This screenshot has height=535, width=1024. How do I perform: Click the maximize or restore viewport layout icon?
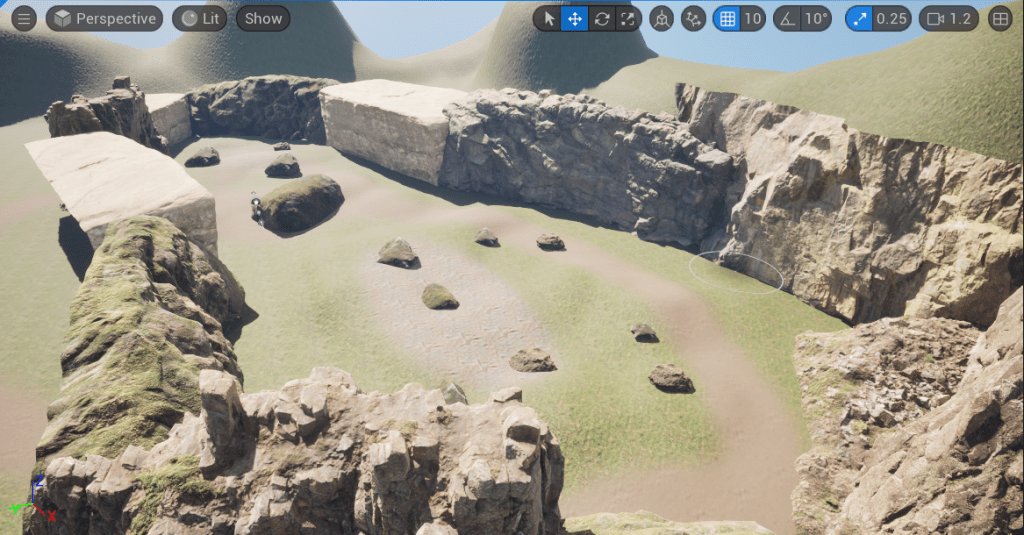coord(999,18)
